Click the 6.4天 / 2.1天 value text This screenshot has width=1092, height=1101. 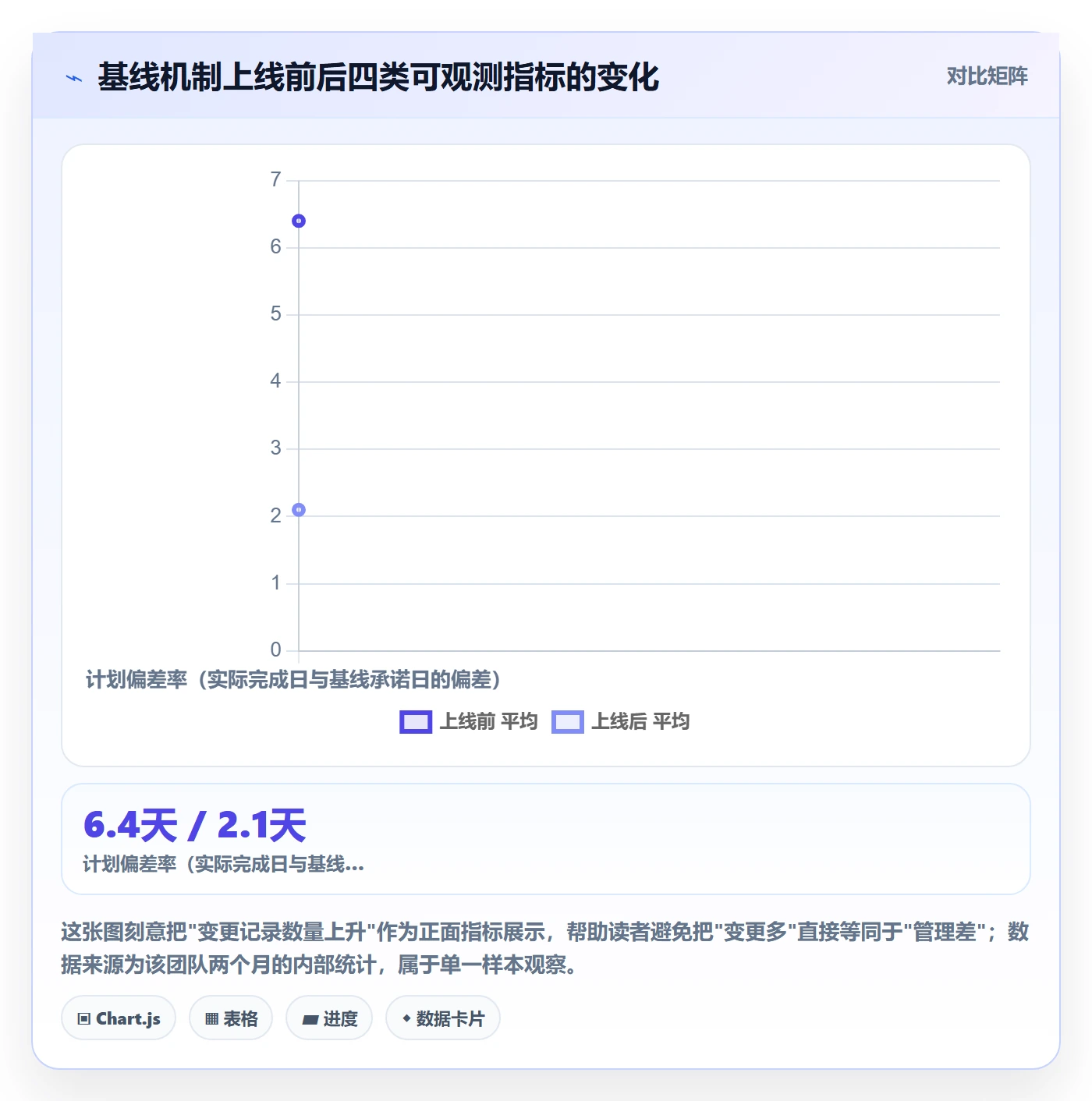click(x=195, y=825)
